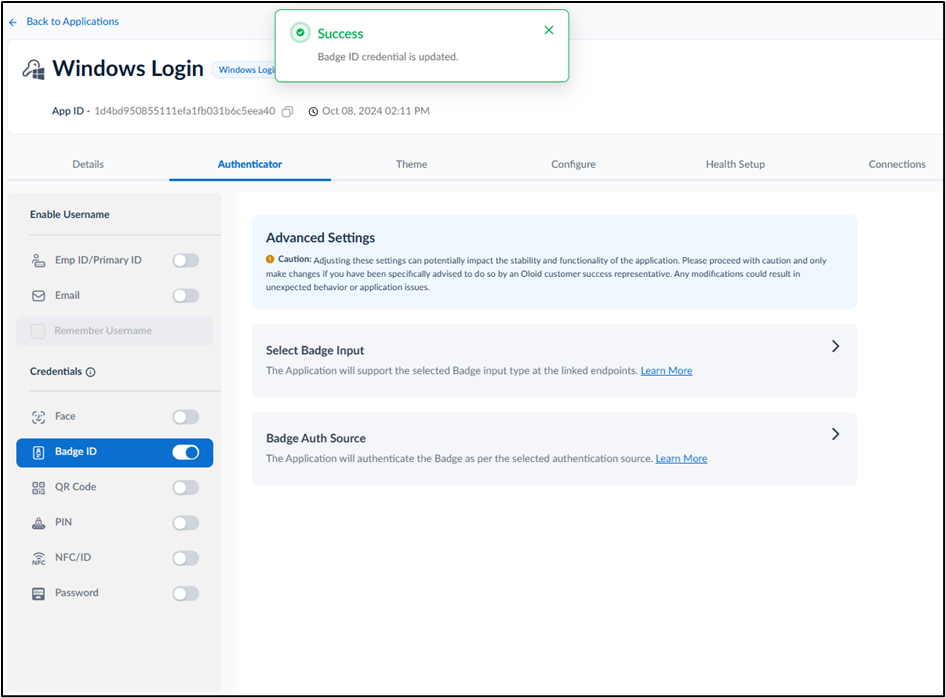Screen dimensions: 946x698
Task: Disable the Badge ID toggle
Action: 186,452
